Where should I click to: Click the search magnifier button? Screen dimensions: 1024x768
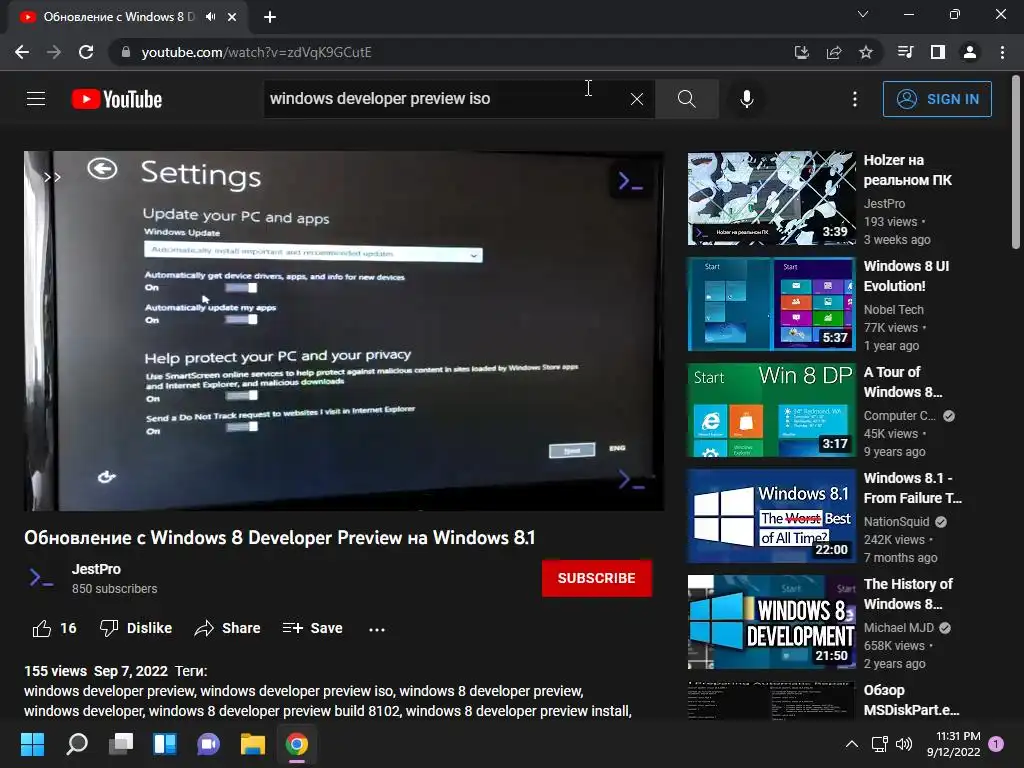click(x=686, y=99)
